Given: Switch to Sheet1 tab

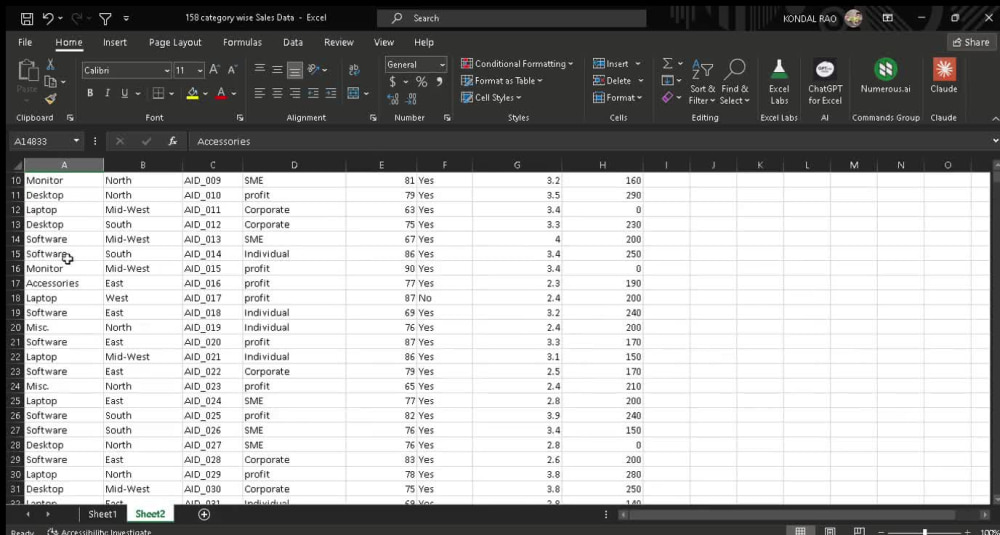Looking at the screenshot, I should coord(103,514).
